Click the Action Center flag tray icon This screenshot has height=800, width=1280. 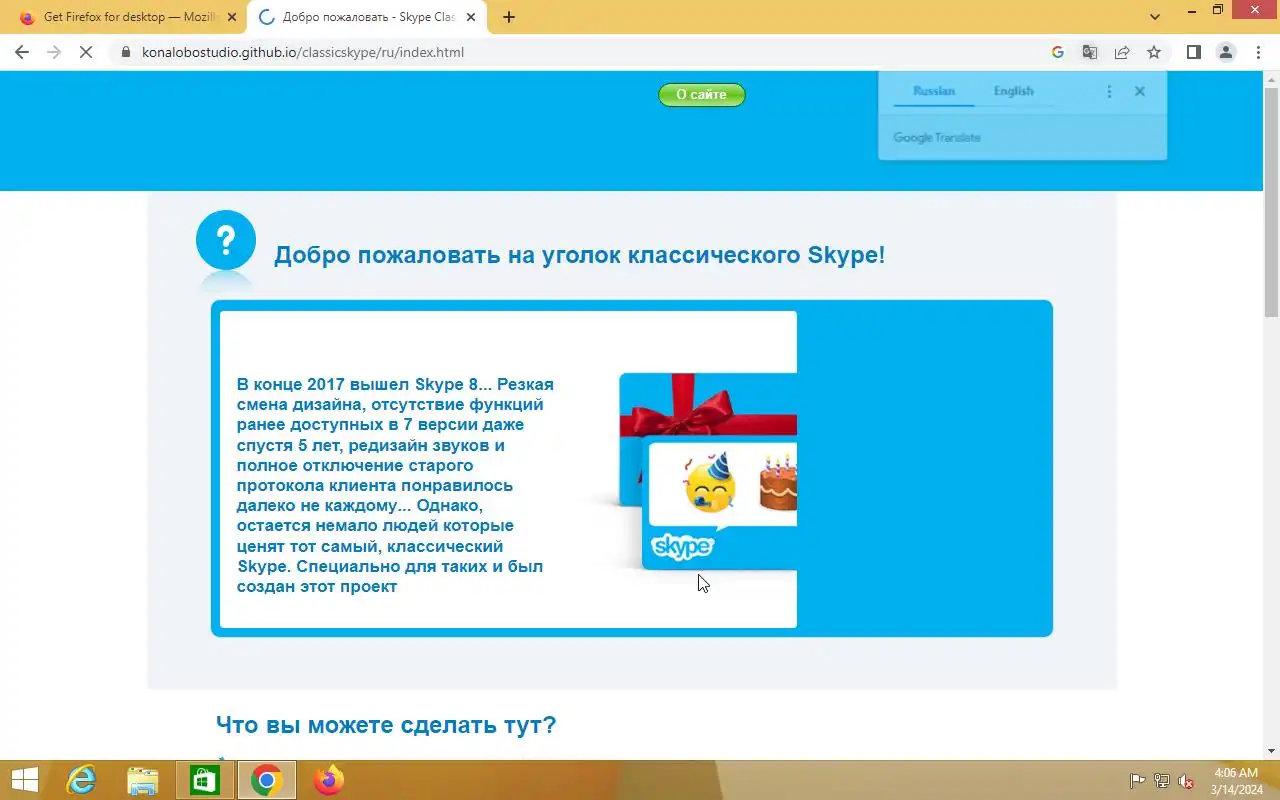(x=1138, y=781)
